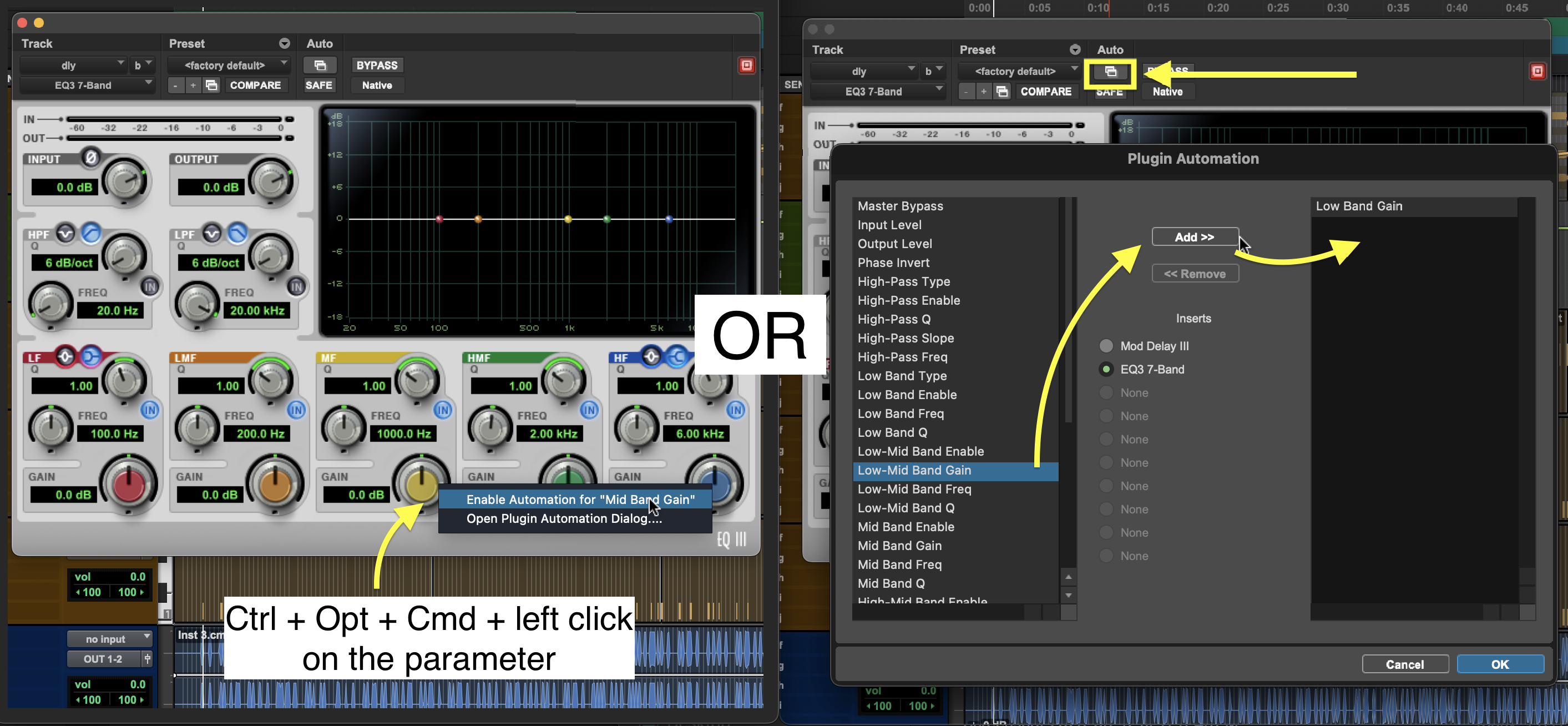Select Master Bypass in parameter list
Viewport: 1568px width, 726px height.
pyautogui.click(x=955, y=206)
